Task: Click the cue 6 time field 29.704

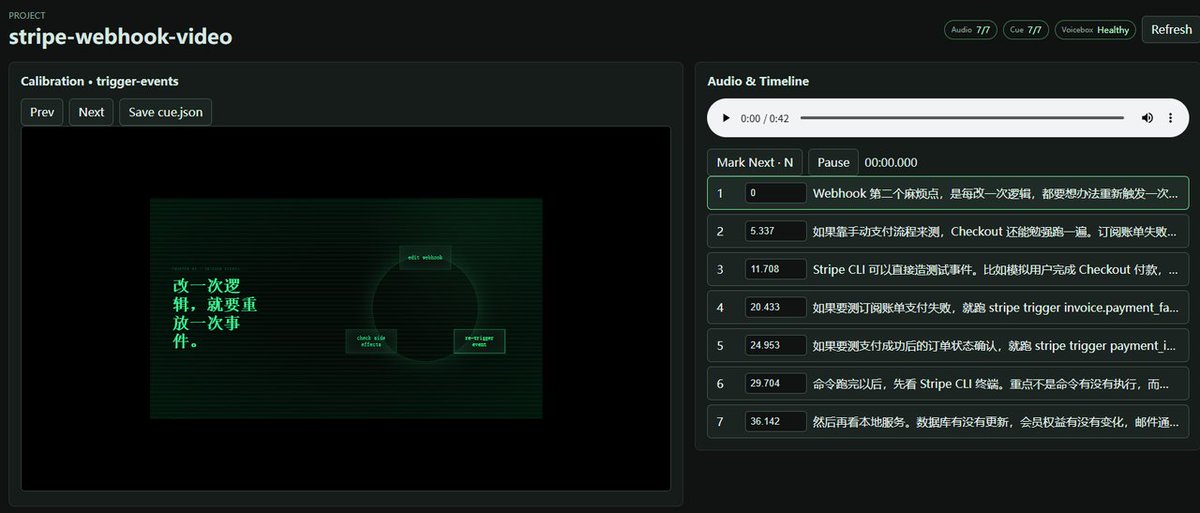Action: (775, 383)
